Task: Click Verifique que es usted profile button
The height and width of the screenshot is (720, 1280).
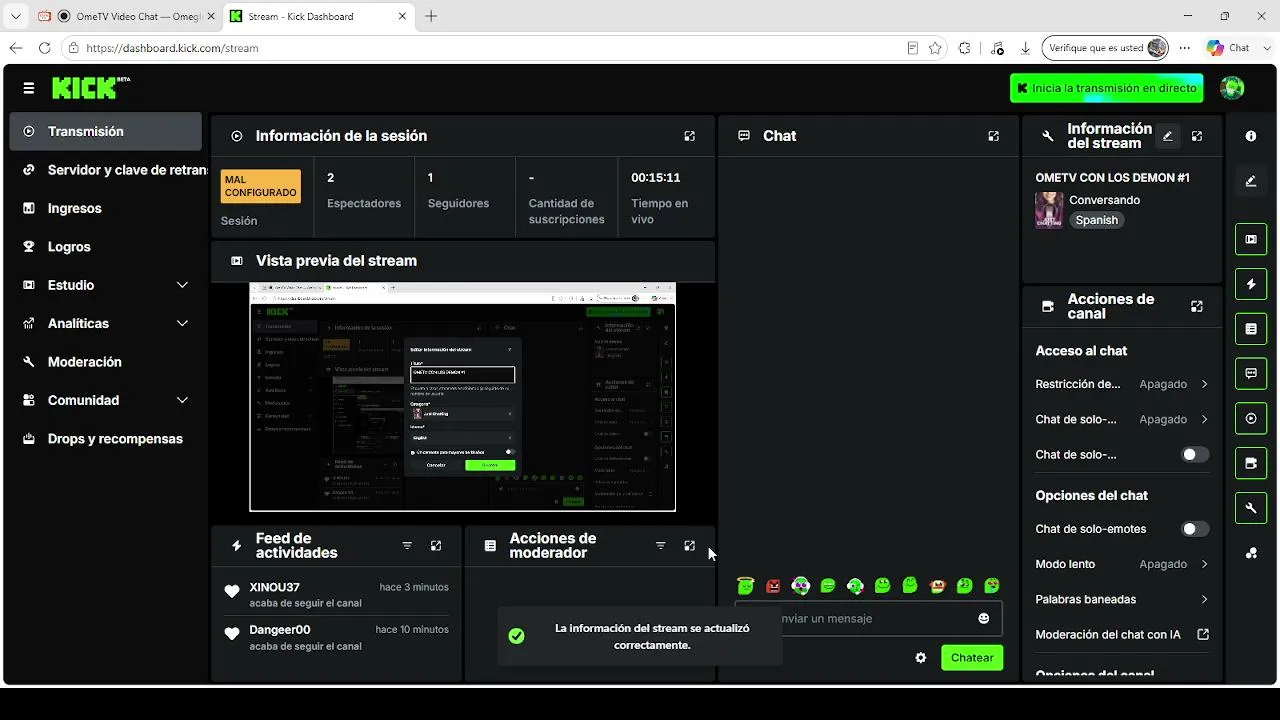Action: 1106,48
